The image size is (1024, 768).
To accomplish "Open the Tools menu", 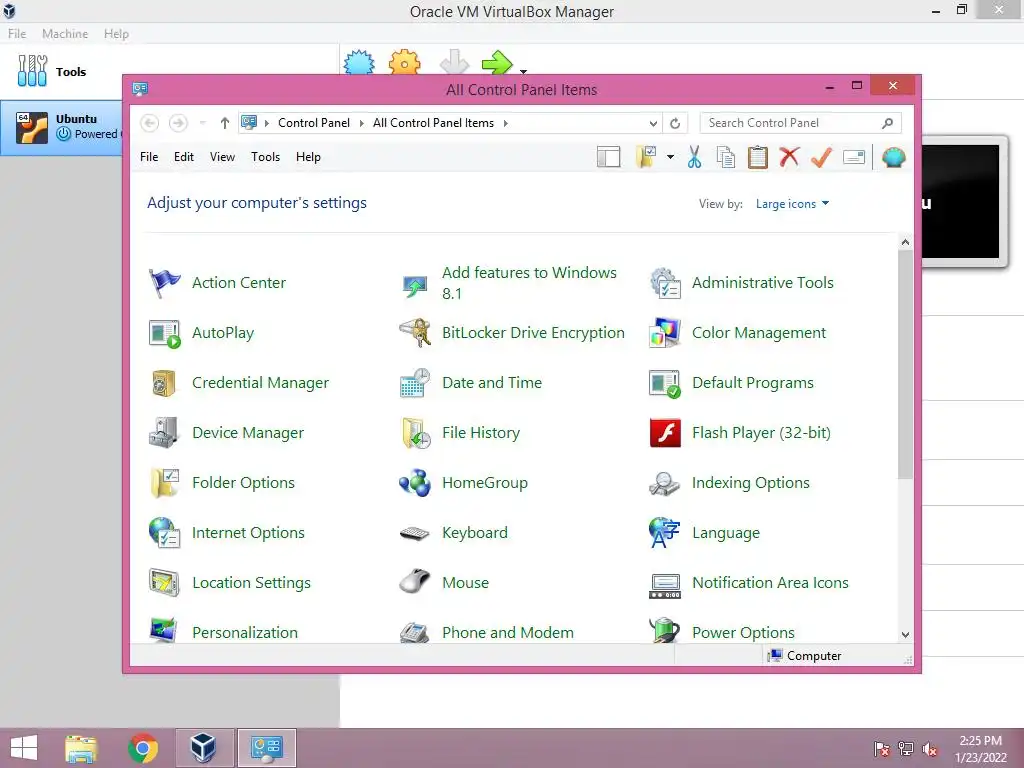I will pos(265,157).
